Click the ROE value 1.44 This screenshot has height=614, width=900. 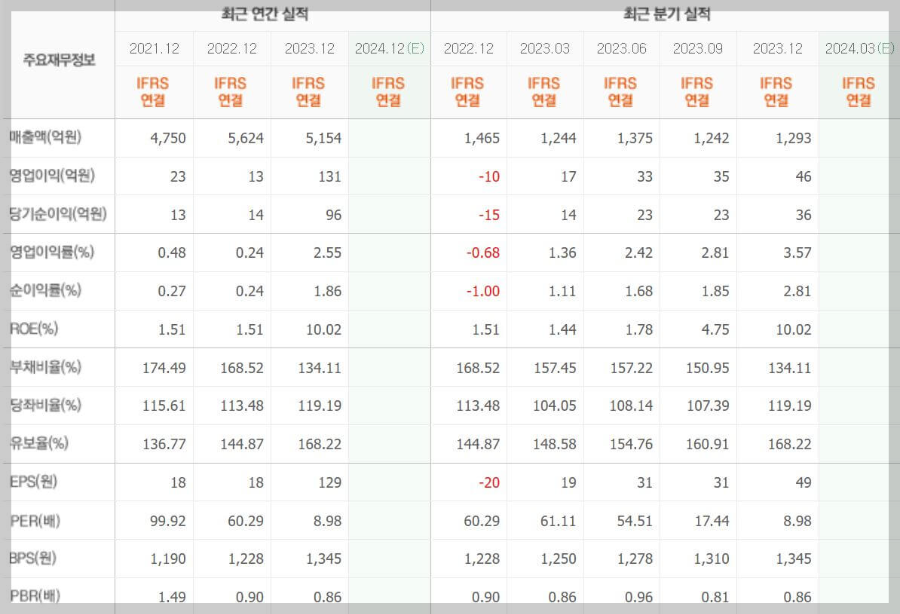pos(562,330)
